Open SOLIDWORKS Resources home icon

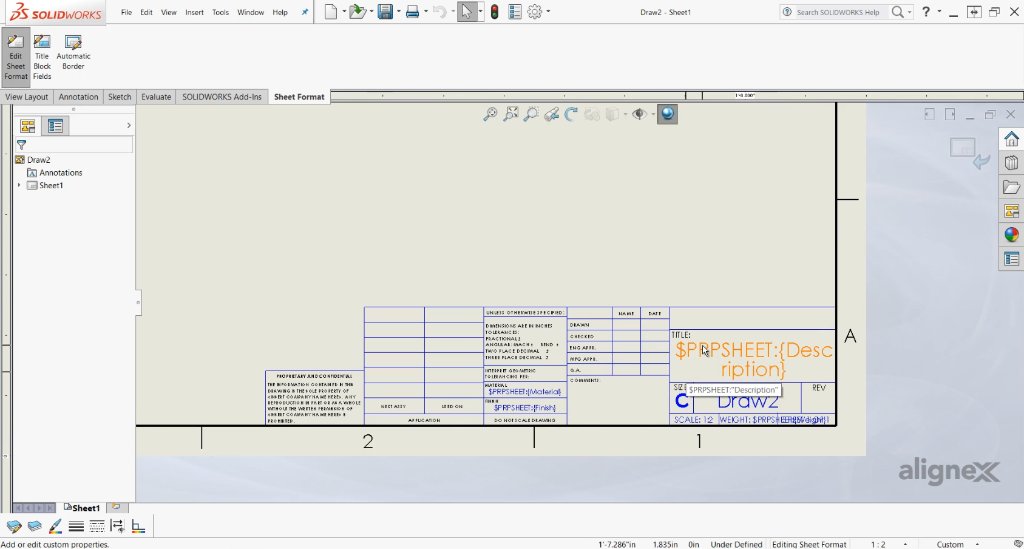(x=1011, y=139)
